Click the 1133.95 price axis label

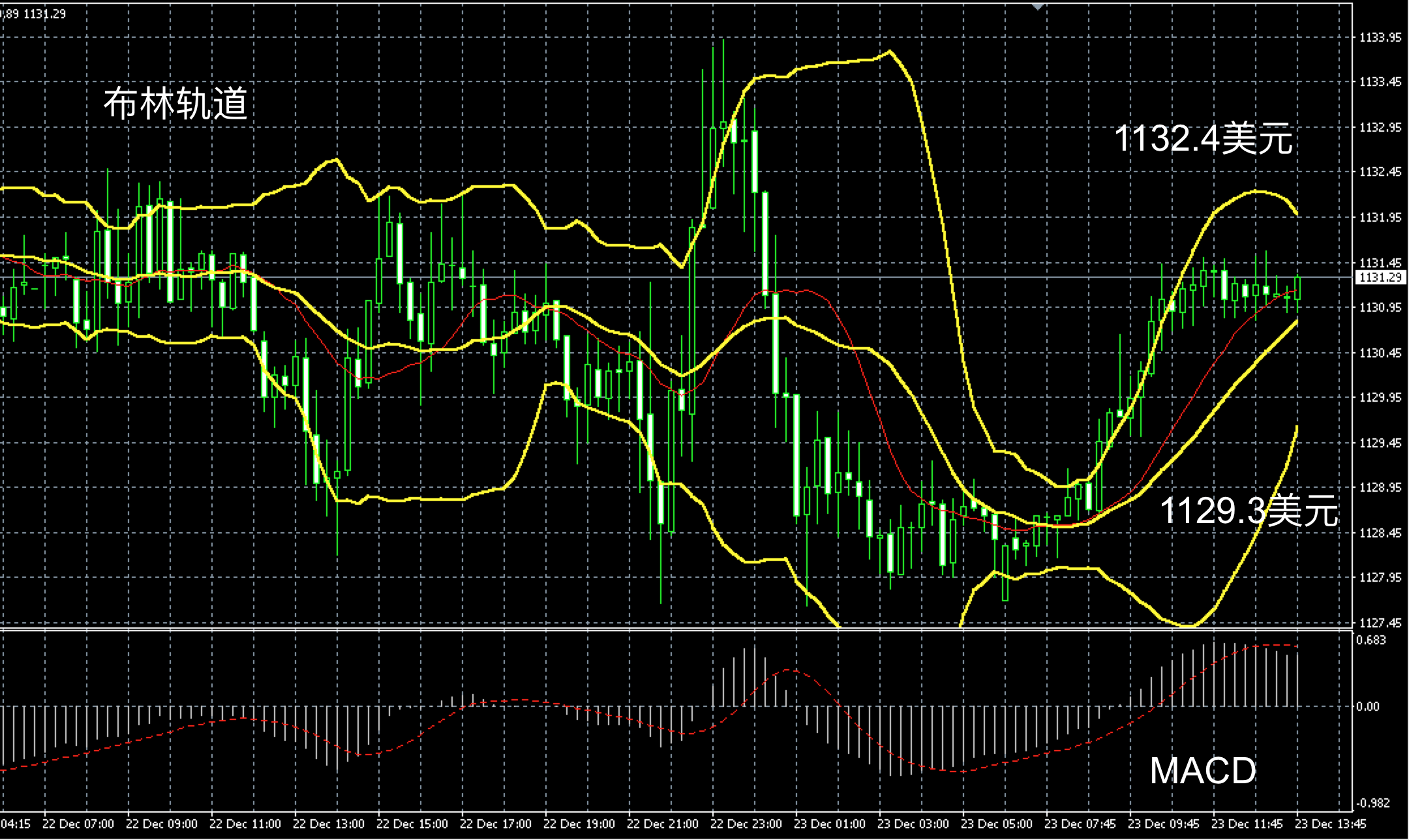click(x=1380, y=38)
